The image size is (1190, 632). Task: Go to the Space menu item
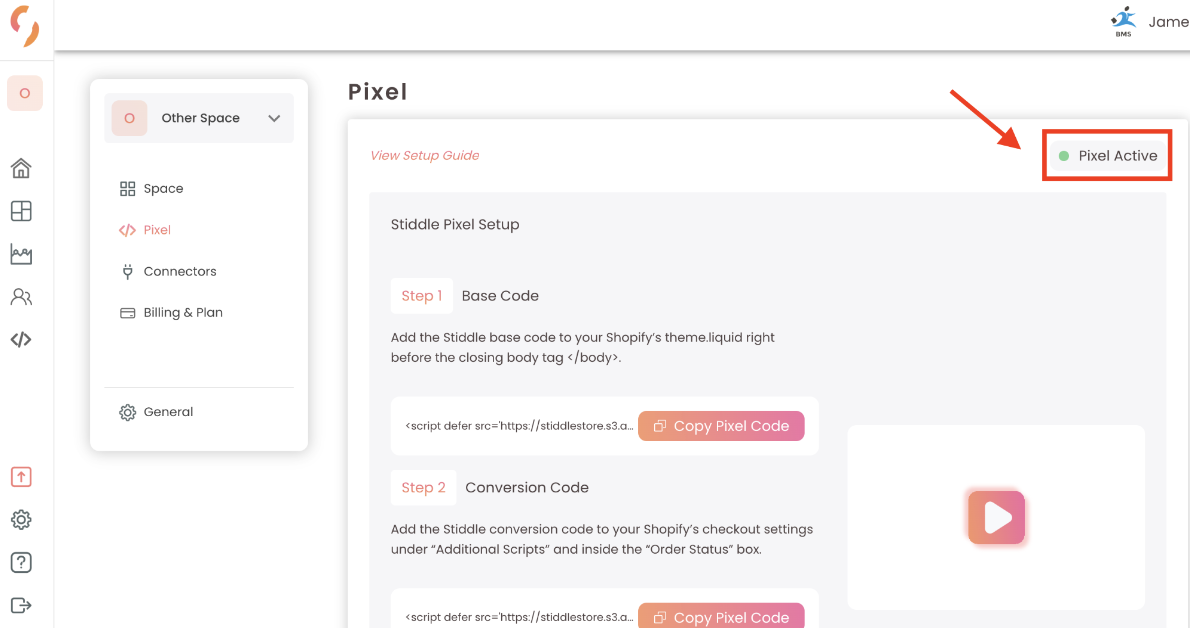[x=152, y=189]
